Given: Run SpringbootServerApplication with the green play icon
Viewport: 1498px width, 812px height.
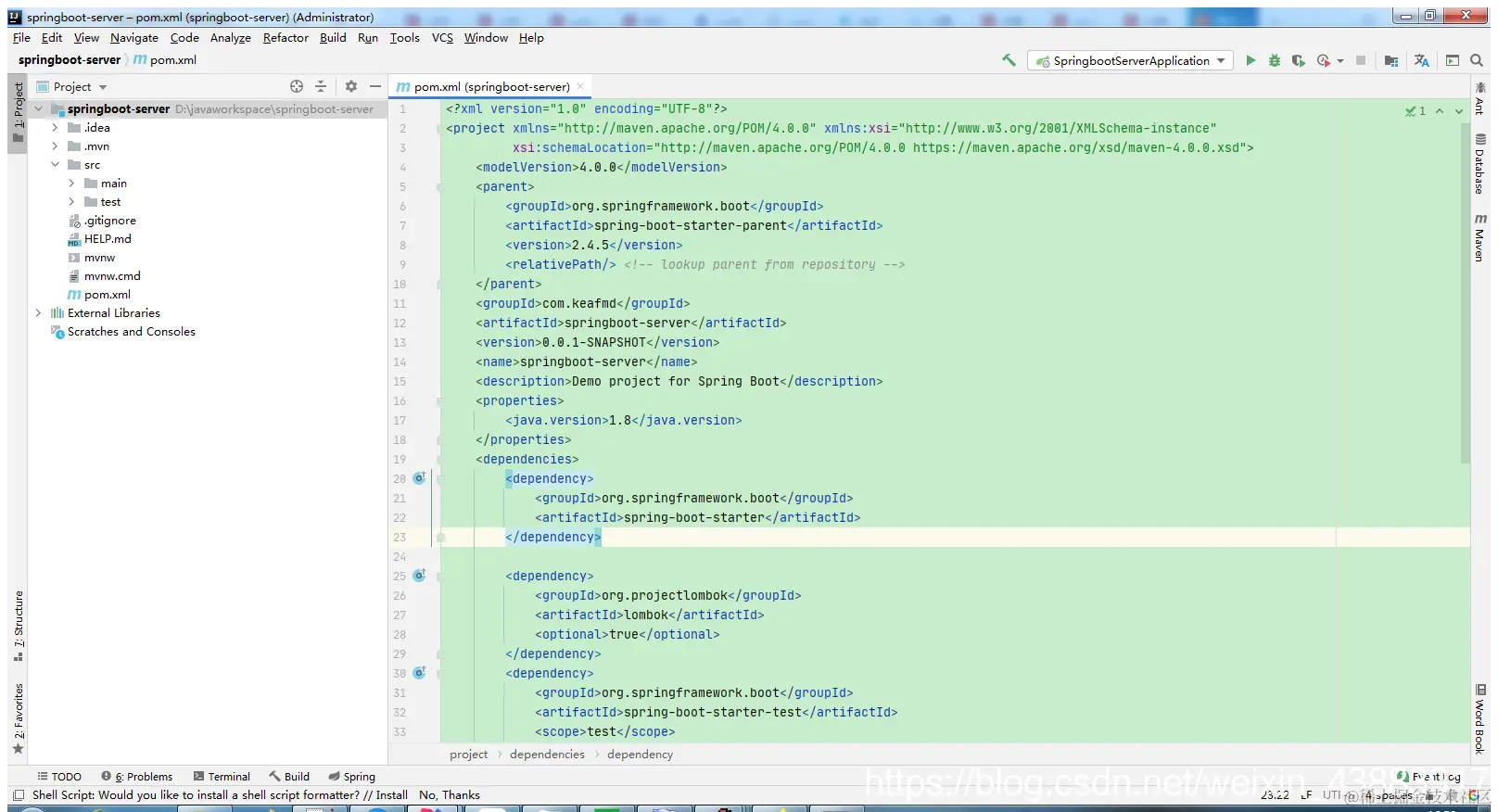Looking at the screenshot, I should (1250, 60).
